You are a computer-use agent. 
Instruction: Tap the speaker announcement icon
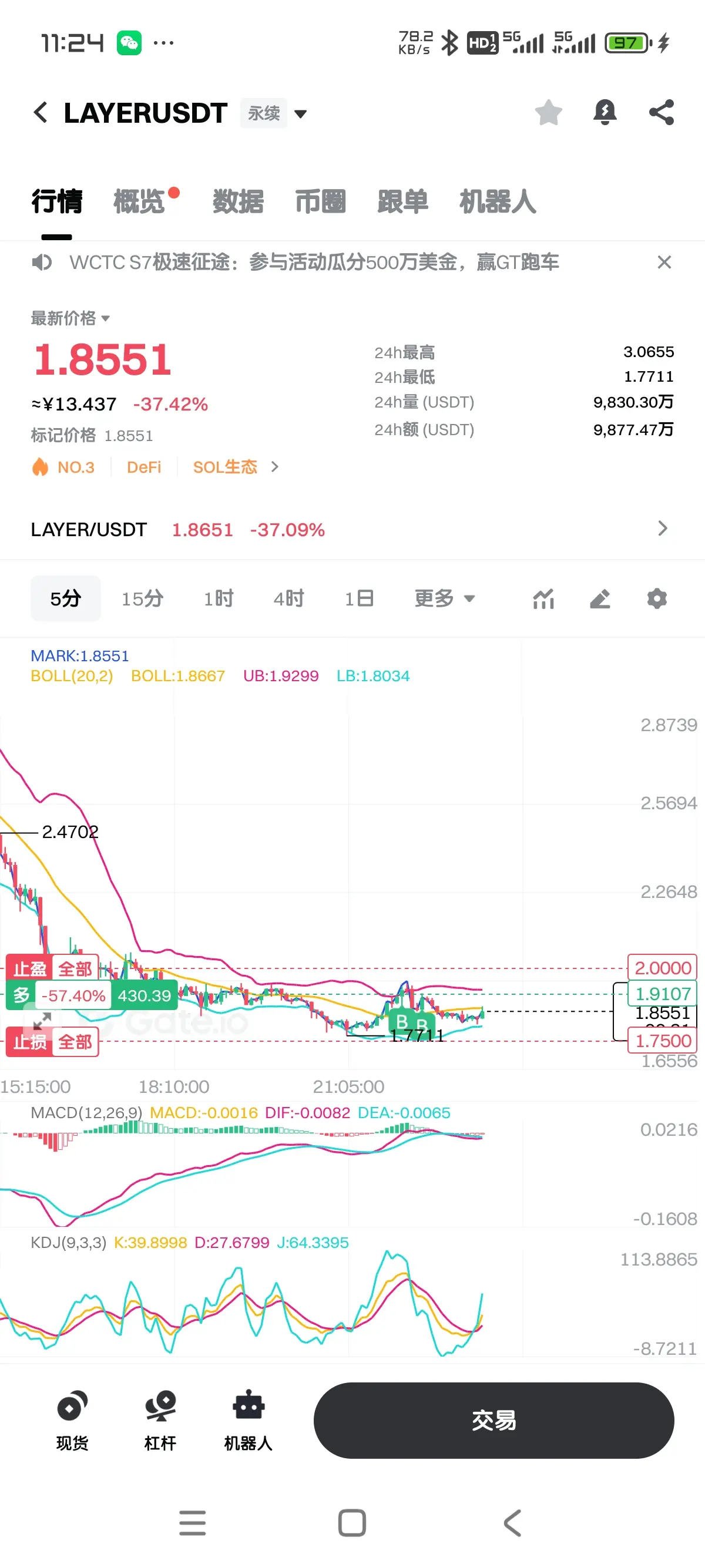(x=42, y=263)
